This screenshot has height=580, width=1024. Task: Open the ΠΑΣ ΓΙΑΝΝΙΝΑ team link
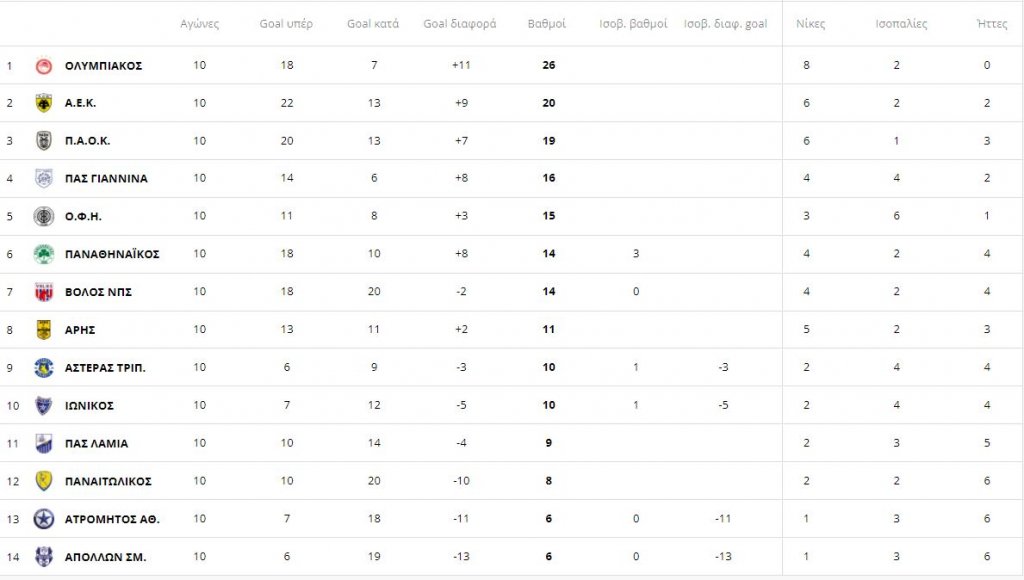point(106,178)
